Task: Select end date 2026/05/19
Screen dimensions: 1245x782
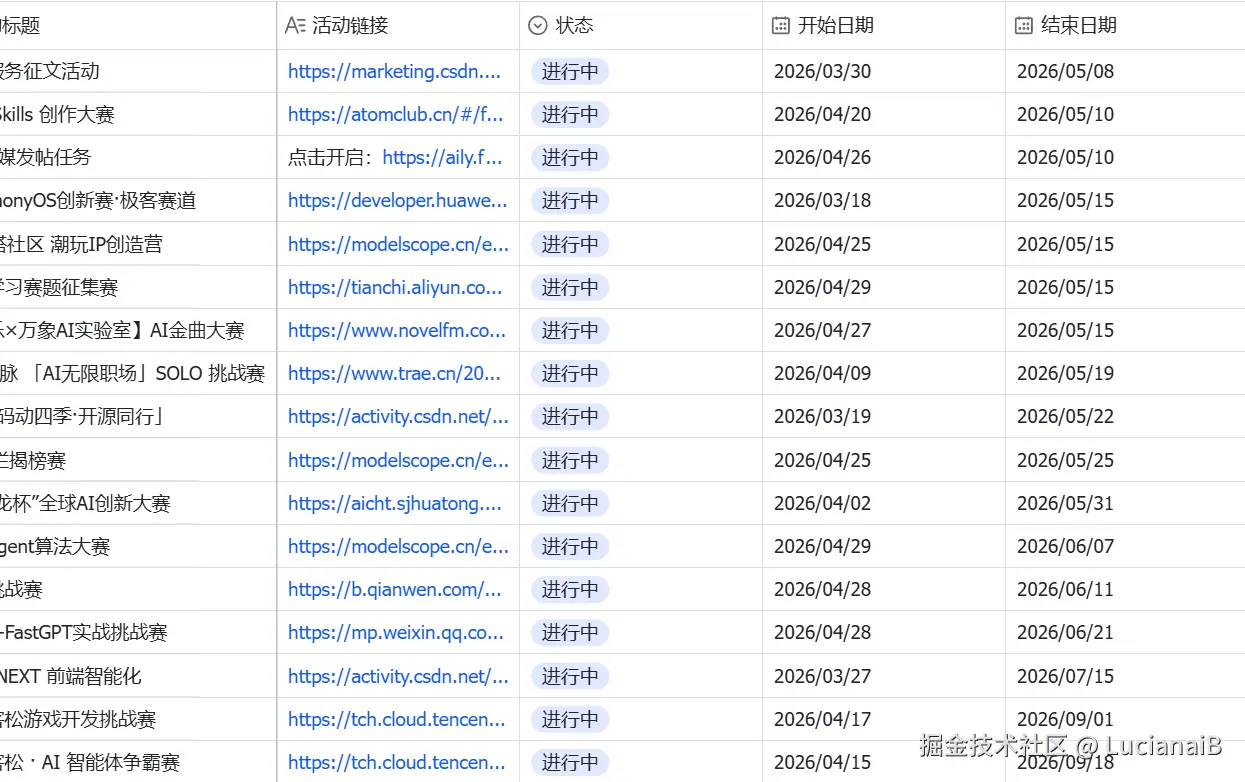Action: point(1065,373)
